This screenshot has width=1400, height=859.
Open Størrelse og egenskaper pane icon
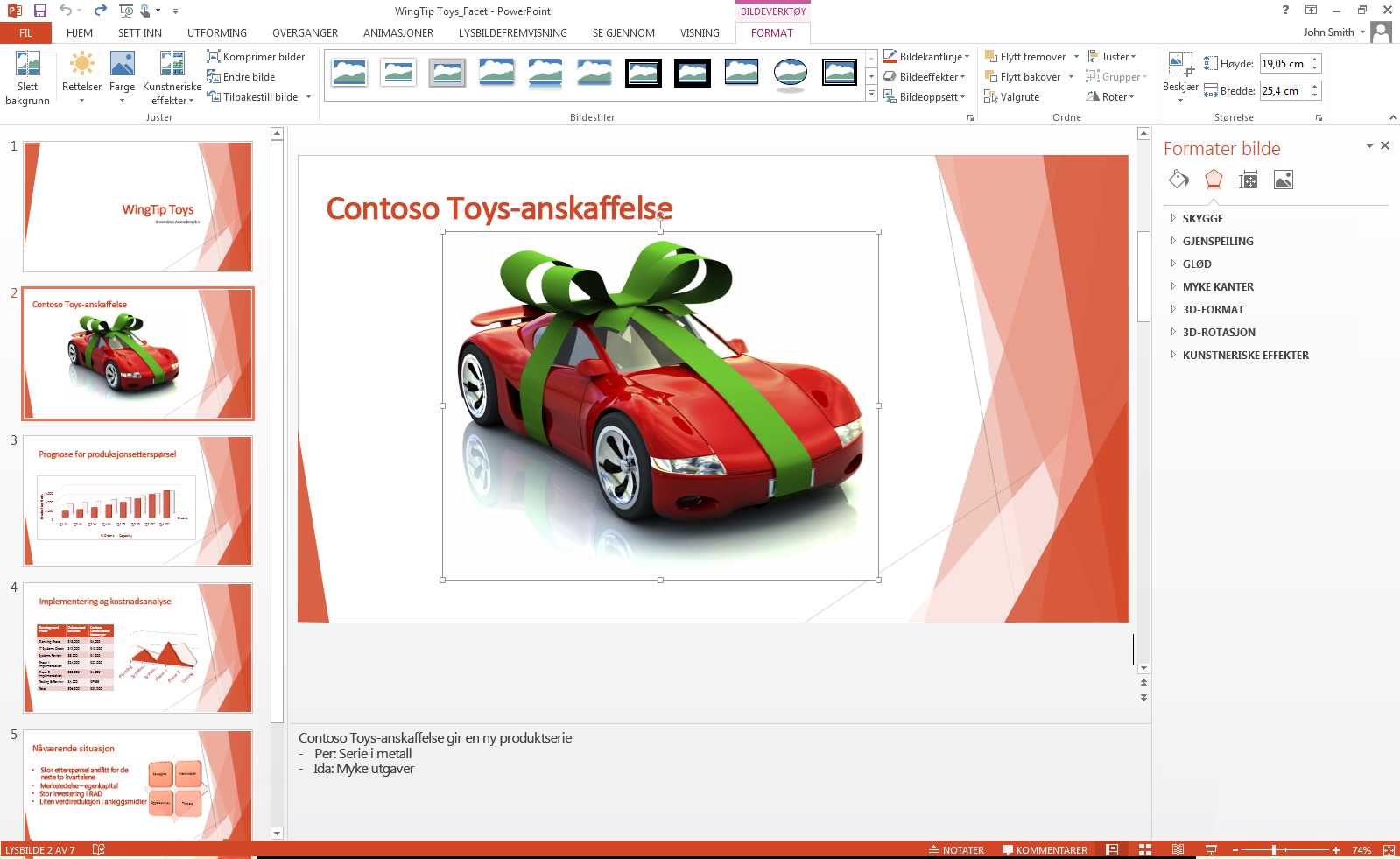[1249, 180]
